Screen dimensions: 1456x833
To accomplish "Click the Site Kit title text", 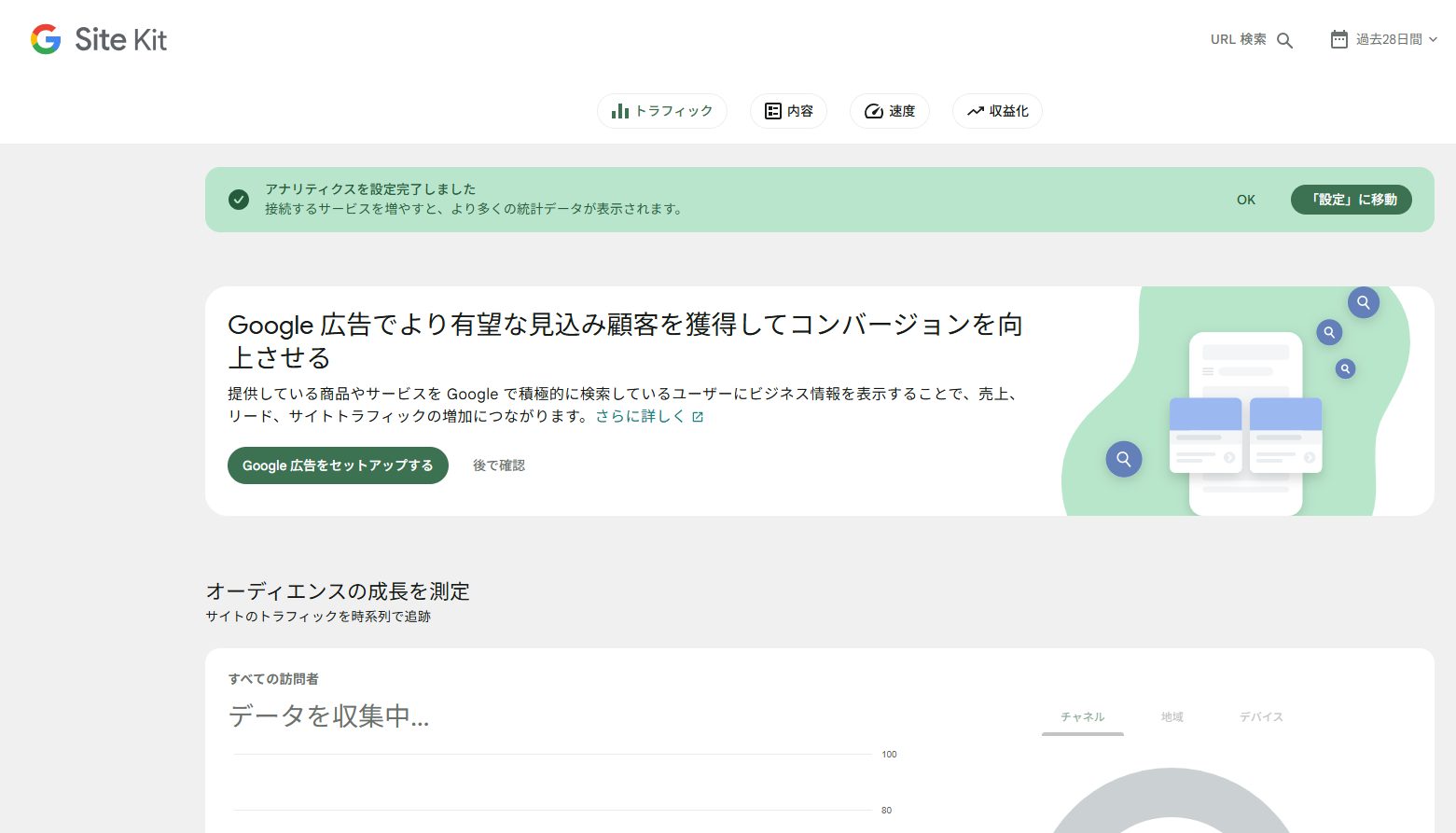I will [121, 39].
